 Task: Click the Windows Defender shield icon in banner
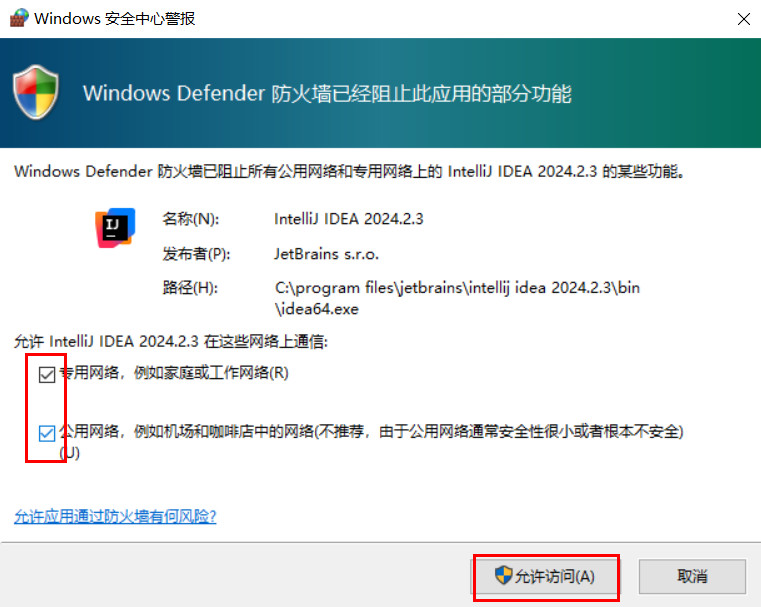(x=36, y=92)
